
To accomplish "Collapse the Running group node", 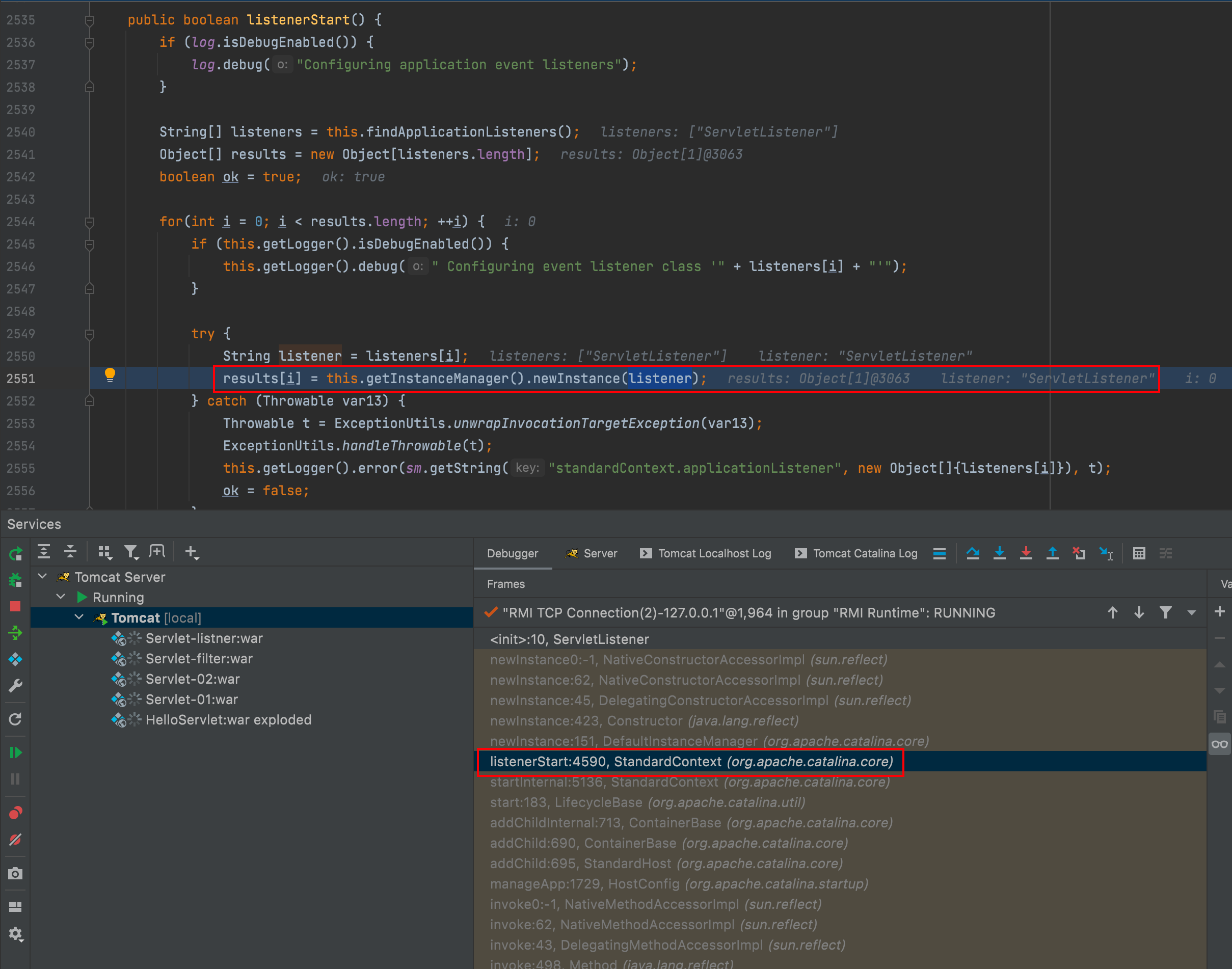I will (61, 597).
